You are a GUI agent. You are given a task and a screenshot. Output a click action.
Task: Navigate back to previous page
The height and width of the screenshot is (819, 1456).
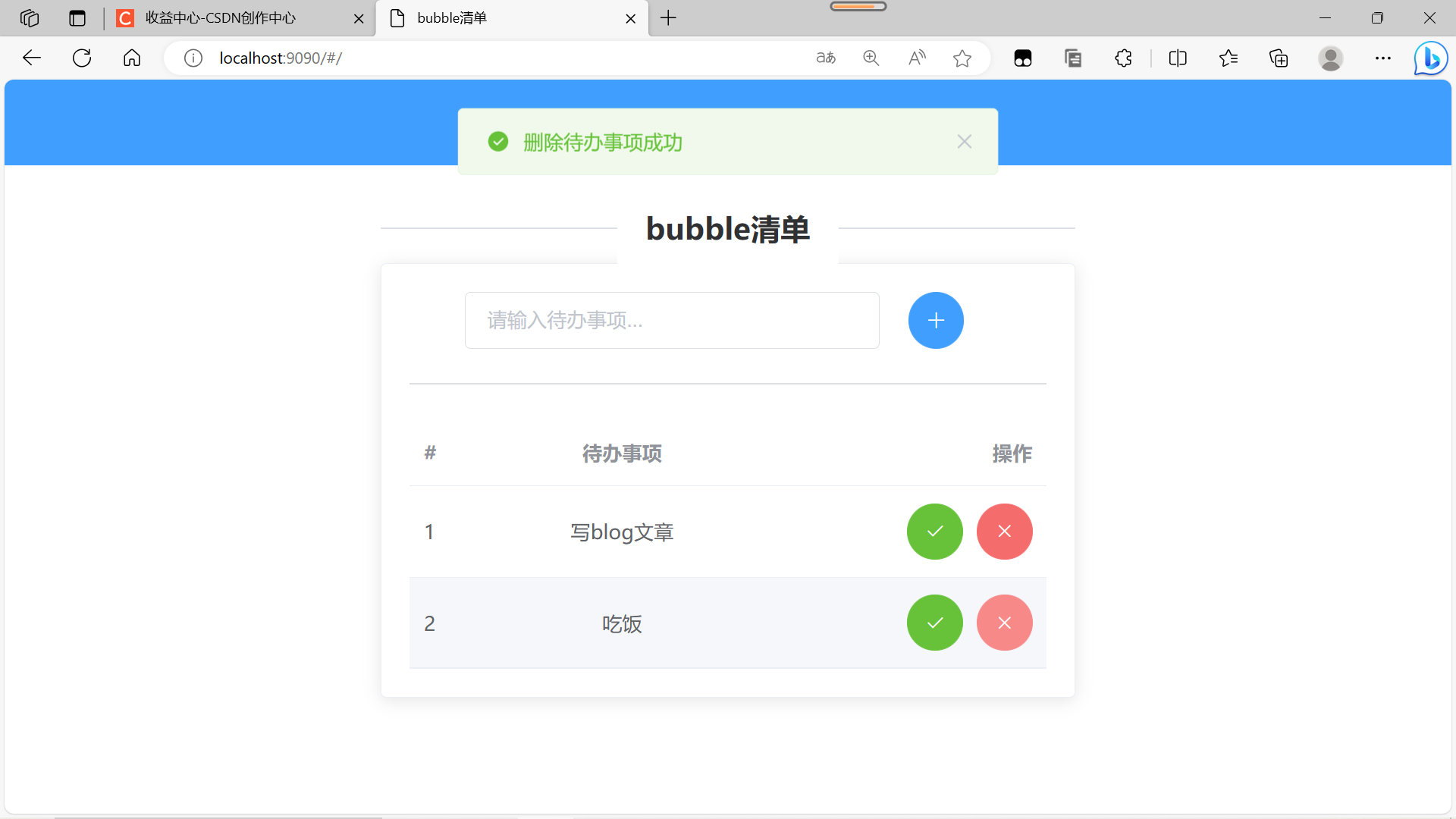tap(32, 58)
